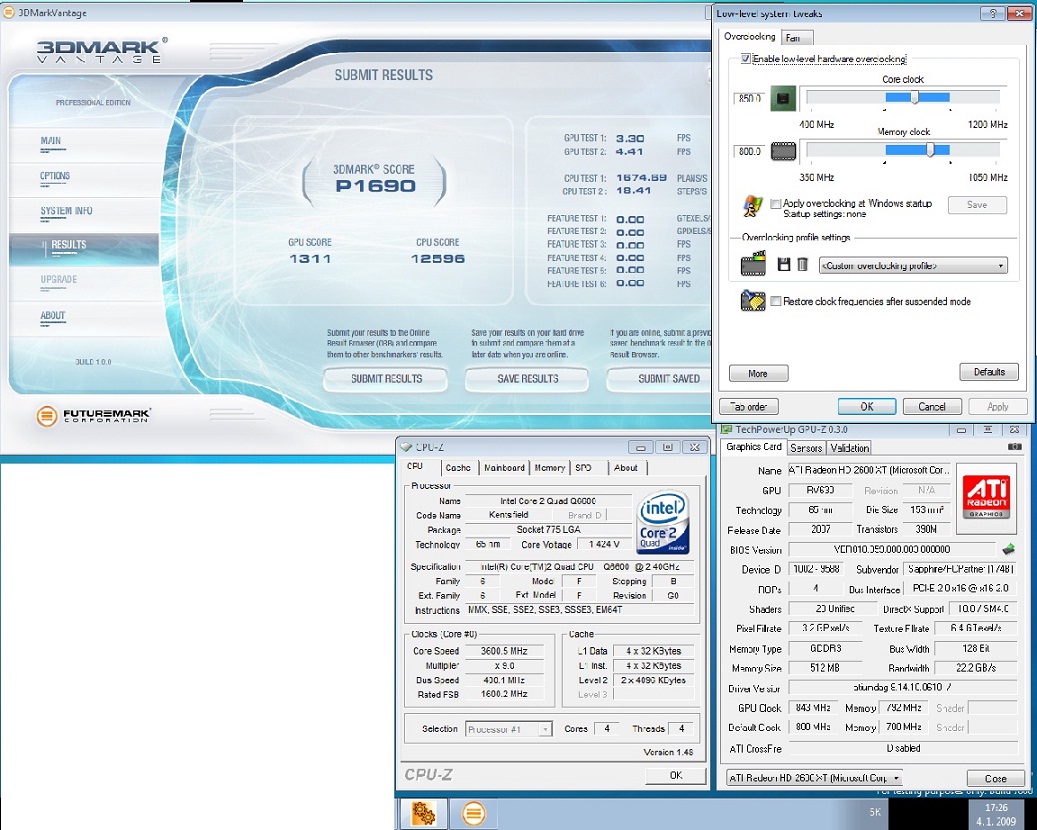Click the GPU score value 1311
The height and width of the screenshot is (830, 1037).
click(x=310, y=259)
